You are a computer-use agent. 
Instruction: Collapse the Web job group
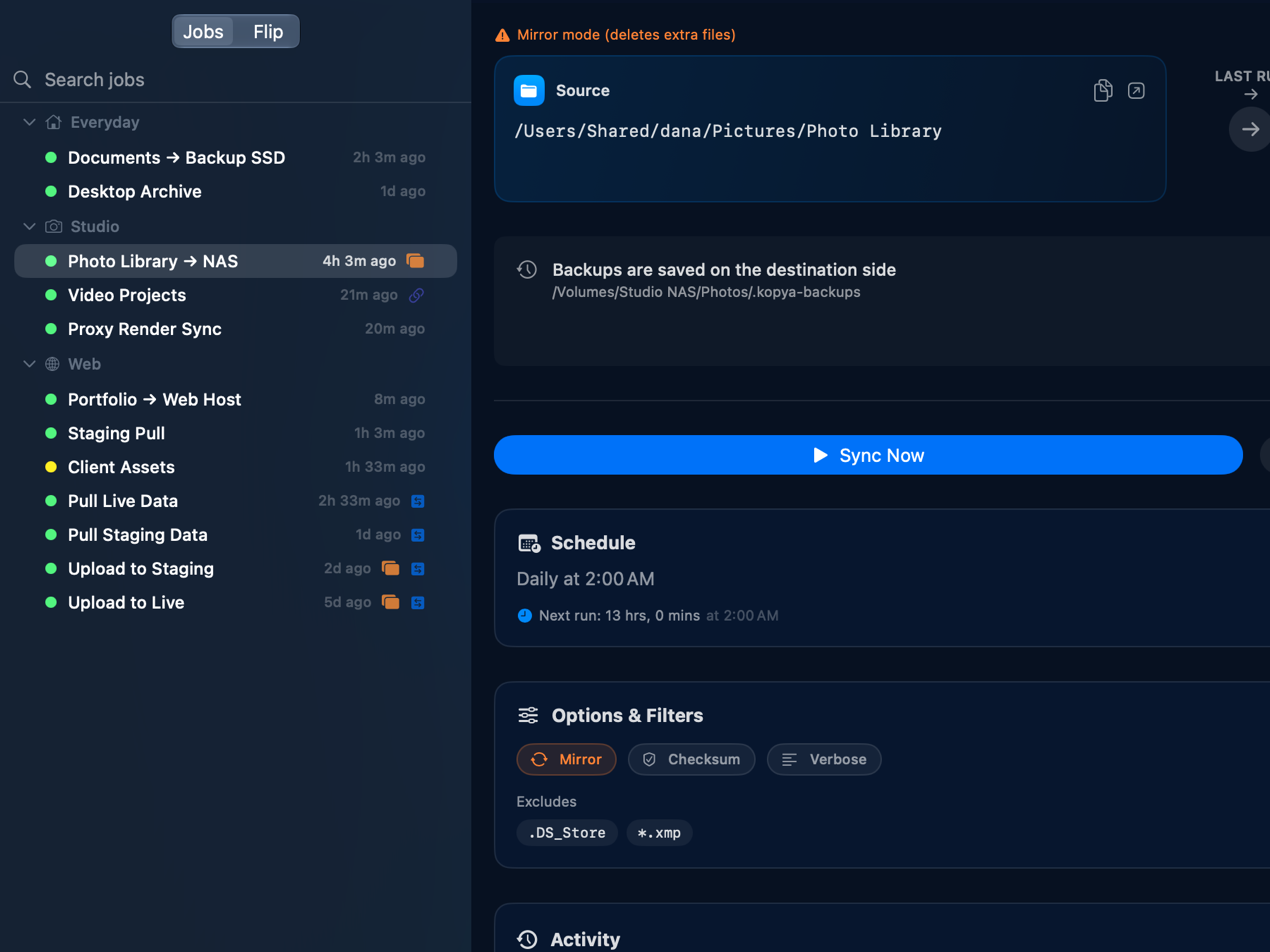[x=29, y=364]
